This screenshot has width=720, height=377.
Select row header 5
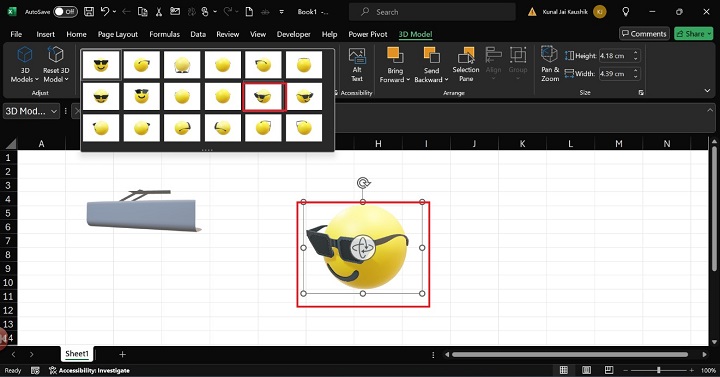8,213
